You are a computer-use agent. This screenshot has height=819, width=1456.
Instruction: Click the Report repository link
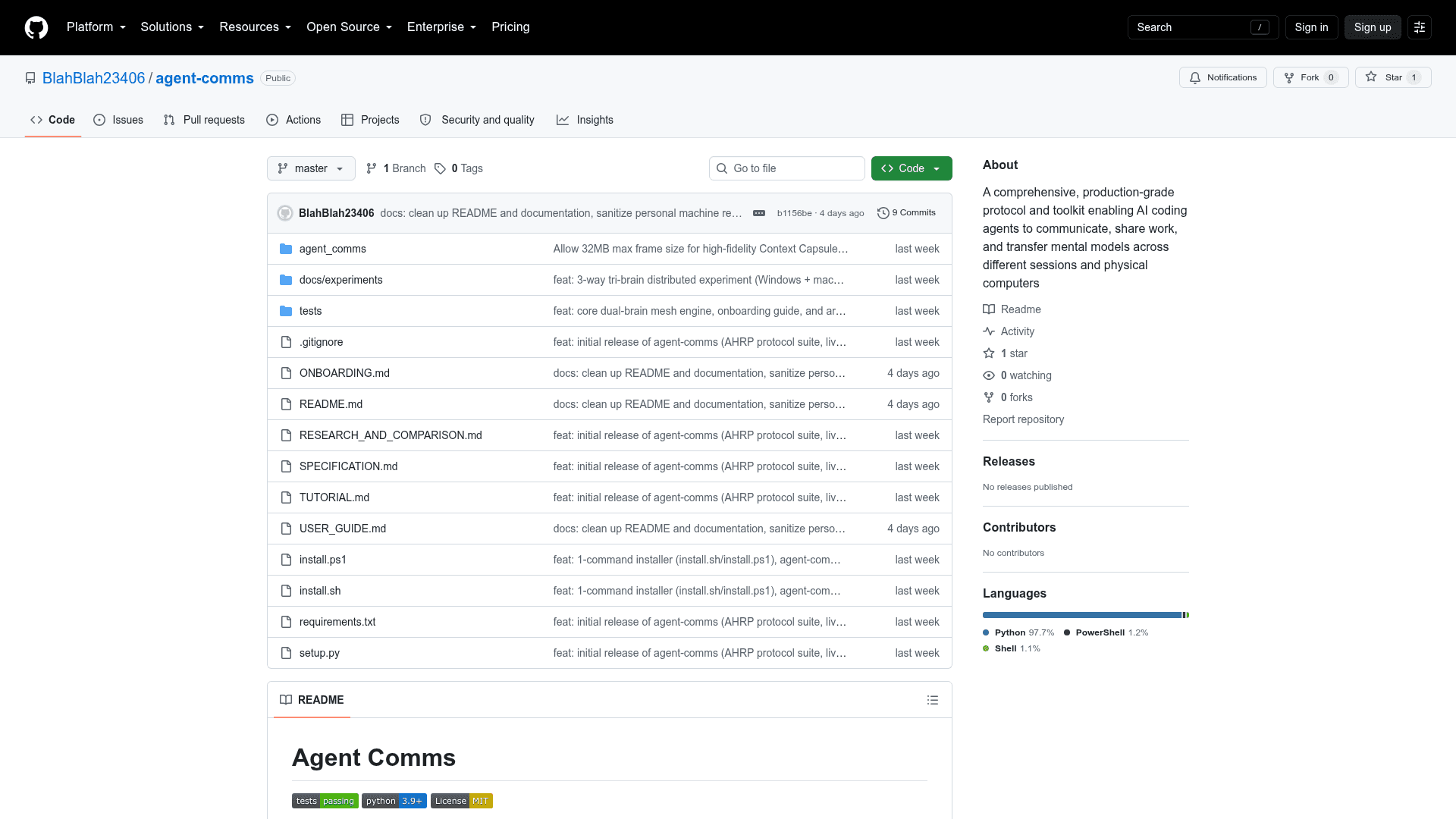pos(1023,419)
